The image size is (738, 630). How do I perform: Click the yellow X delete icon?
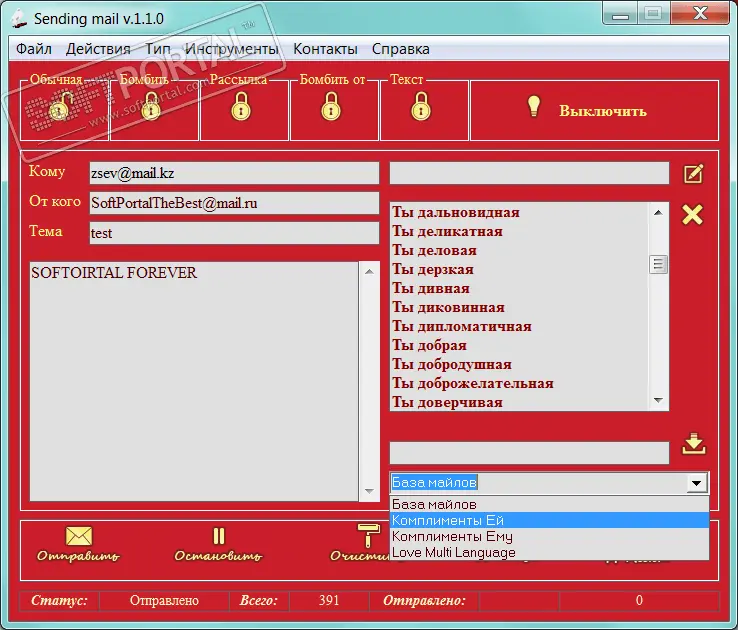tap(692, 214)
